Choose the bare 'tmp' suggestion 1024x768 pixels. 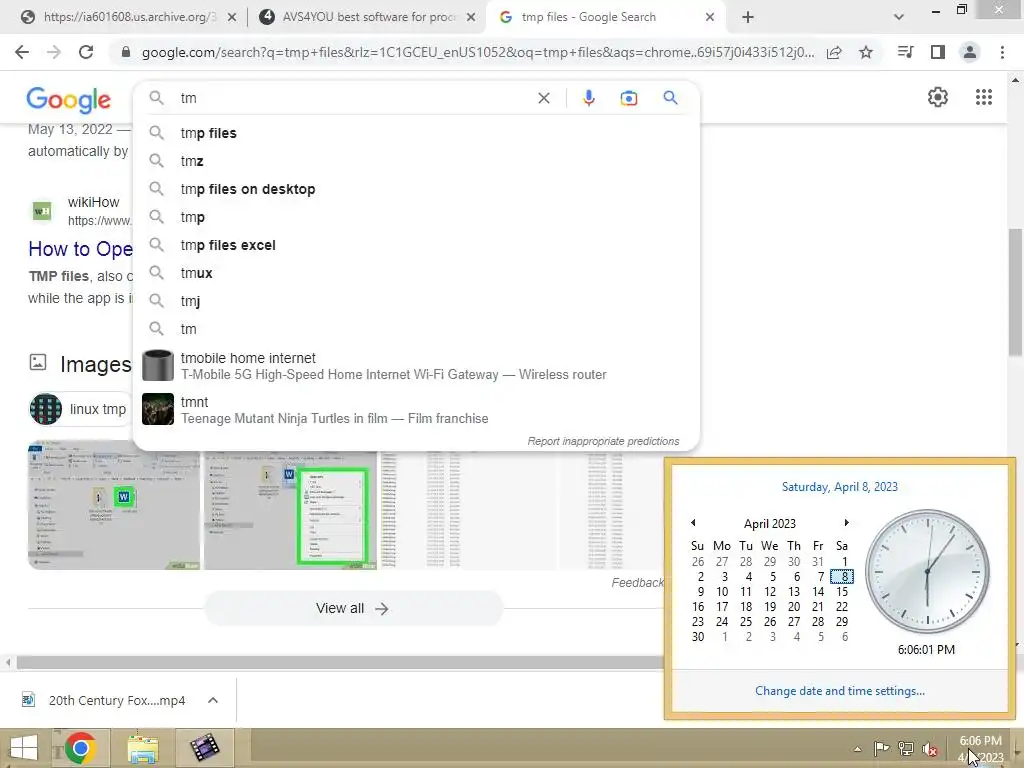(416, 217)
